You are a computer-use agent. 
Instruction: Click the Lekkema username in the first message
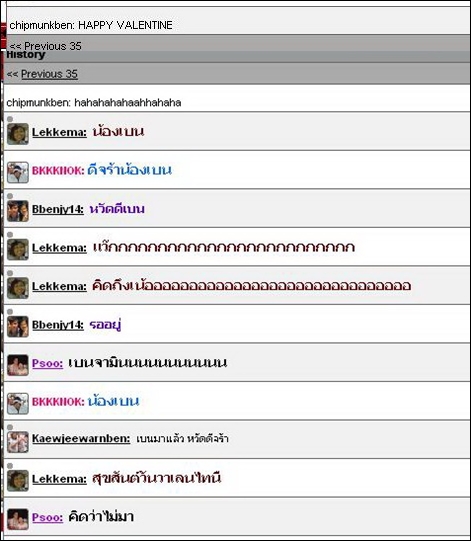pos(59,132)
